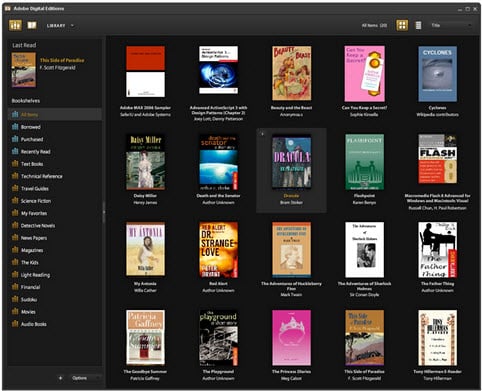
Task: Open This Side of Paradise last read link
Action: (62, 60)
